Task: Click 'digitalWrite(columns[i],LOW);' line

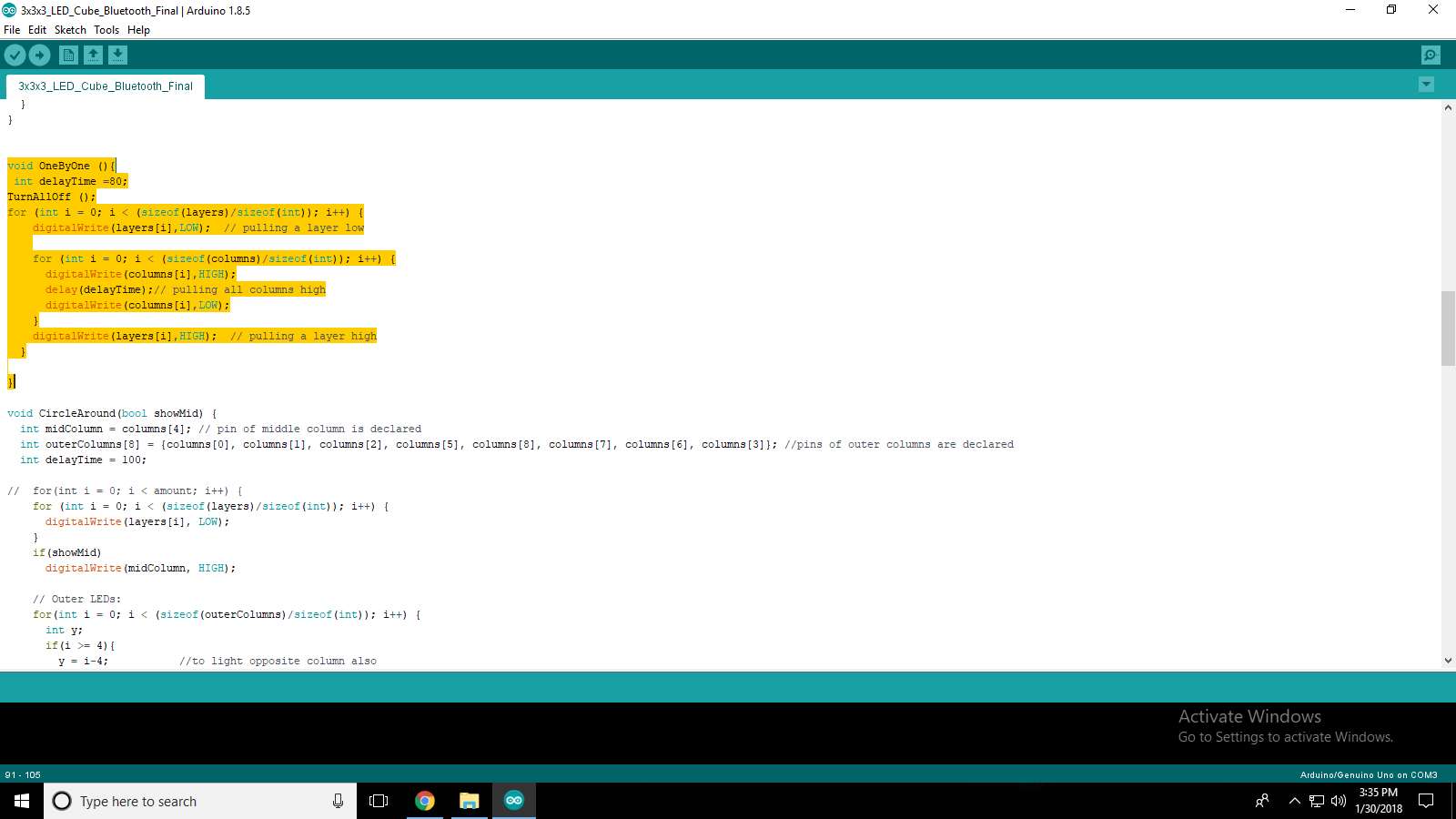Action: coord(137,305)
